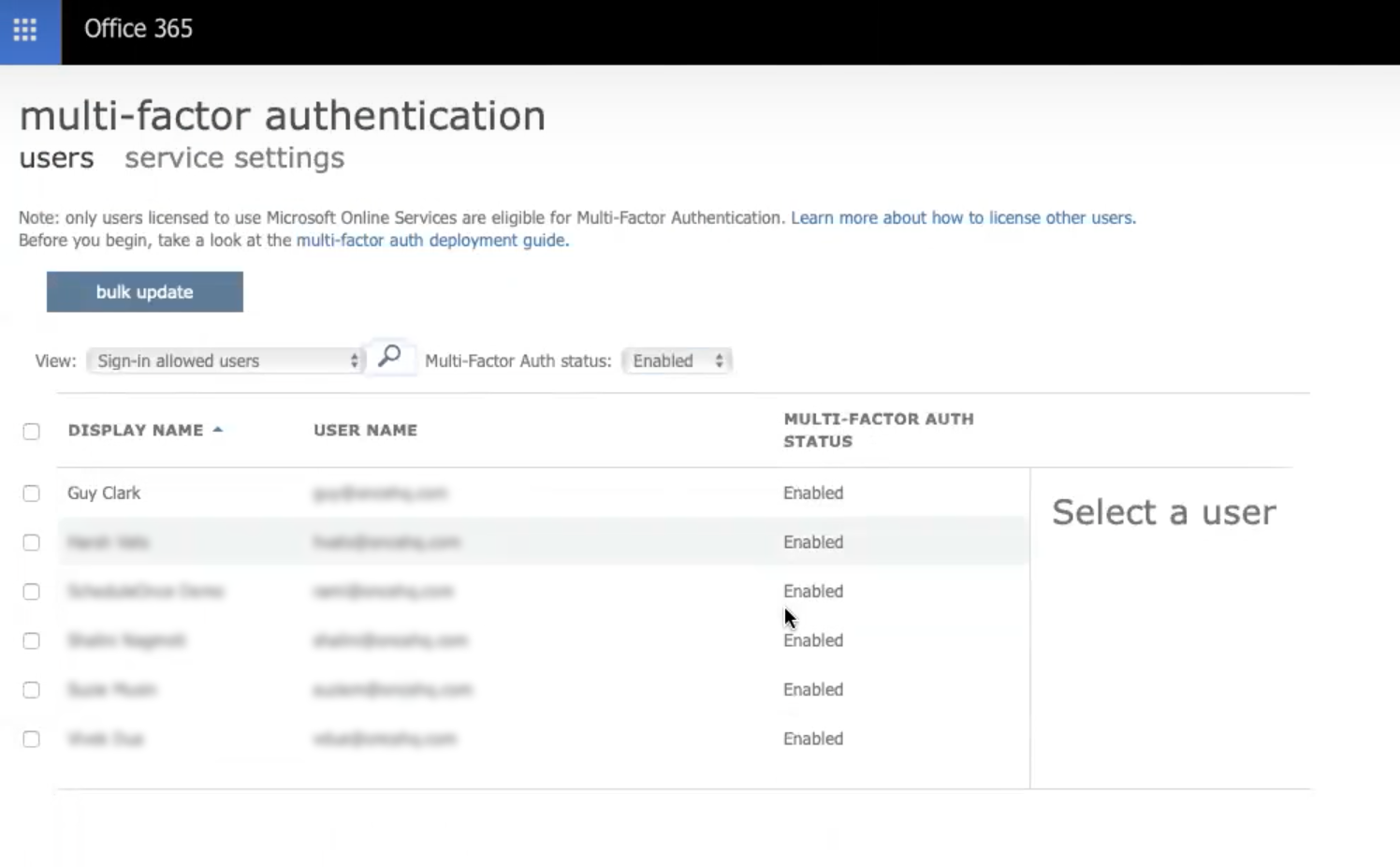Screen dimensions: 1400x867
Task: Click the Display Name sort arrow
Action: click(x=218, y=430)
